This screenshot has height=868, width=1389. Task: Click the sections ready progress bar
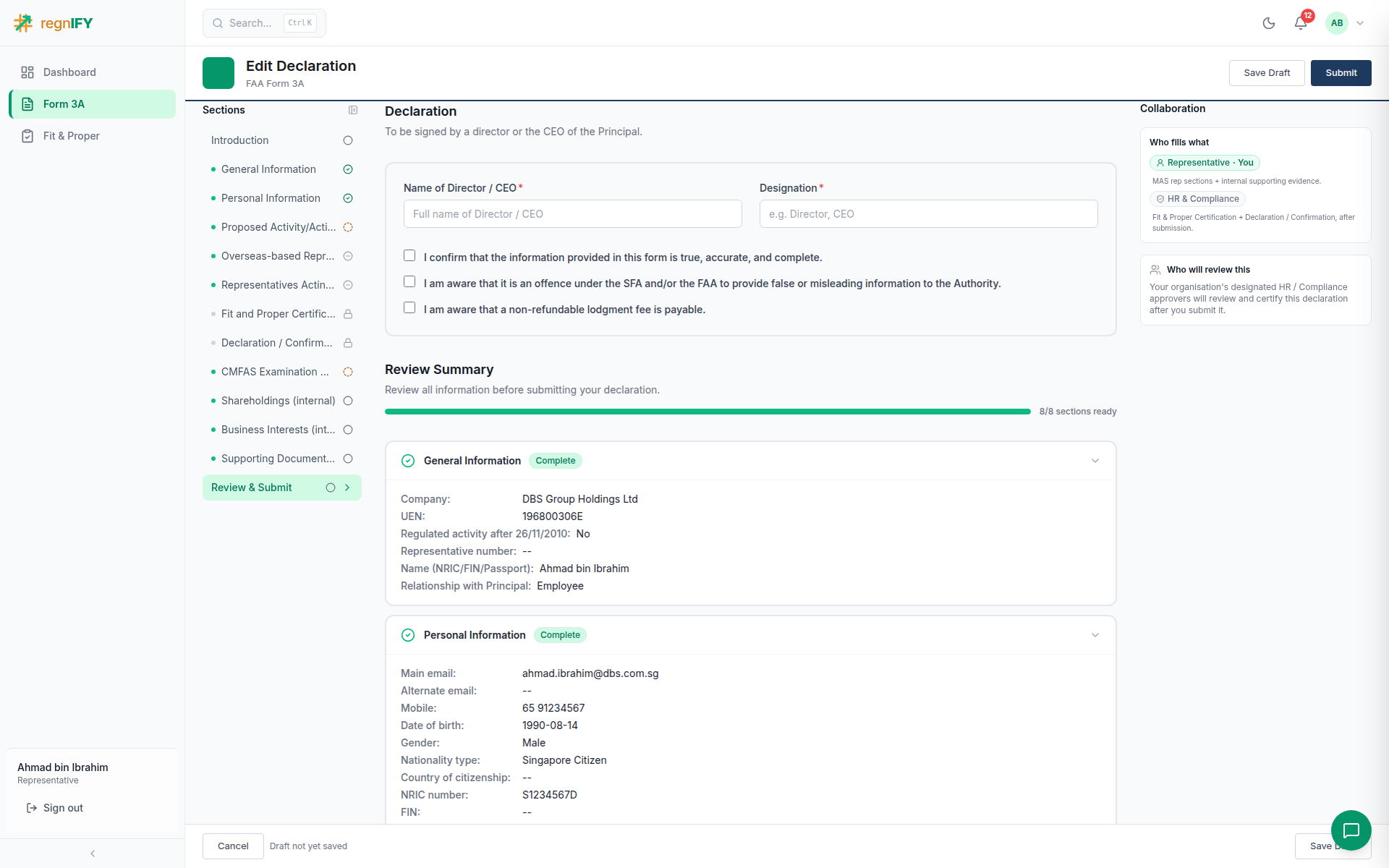click(708, 412)
